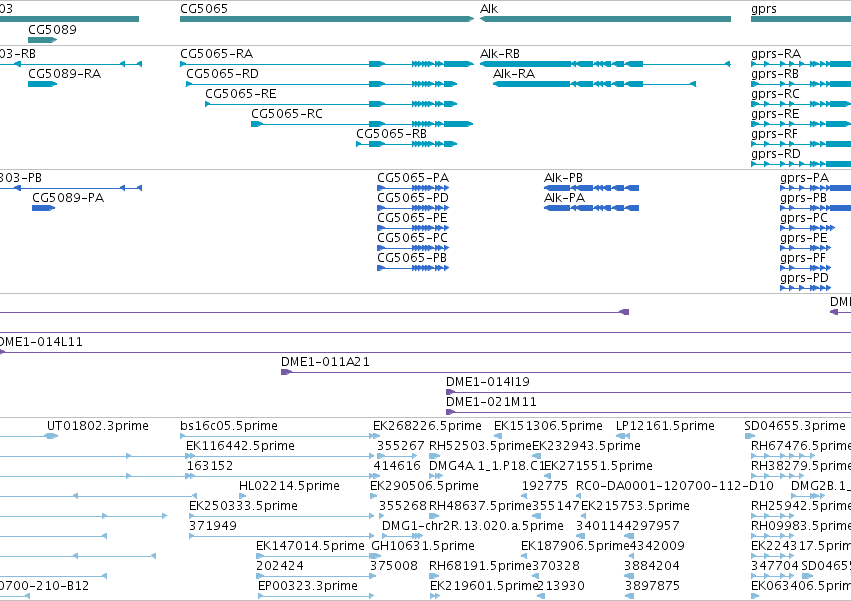Select the EK290506.5prime EST label

pos(424,486)
